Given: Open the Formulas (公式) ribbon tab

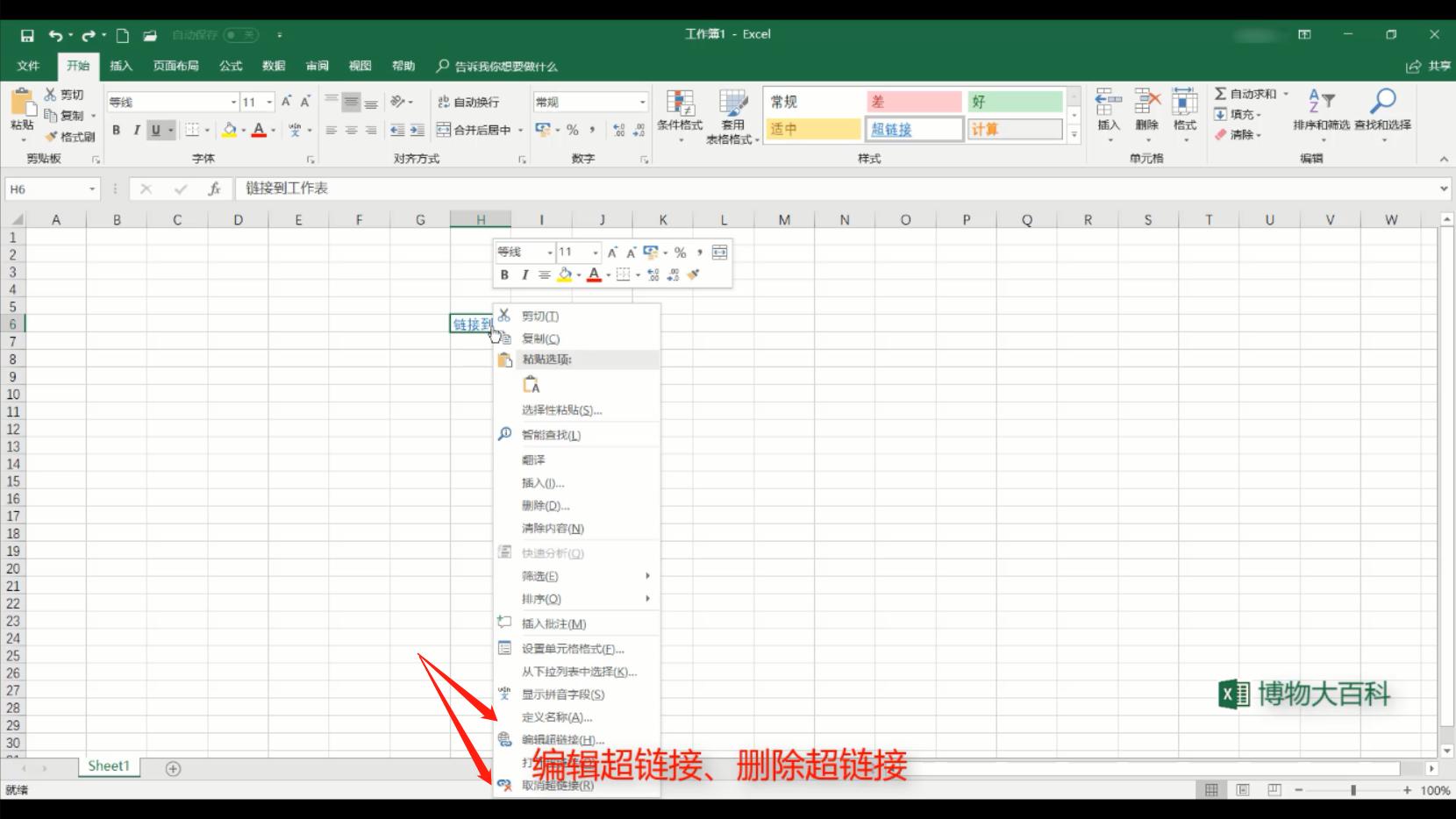Looking at the screenshot, I should [231, 66].
